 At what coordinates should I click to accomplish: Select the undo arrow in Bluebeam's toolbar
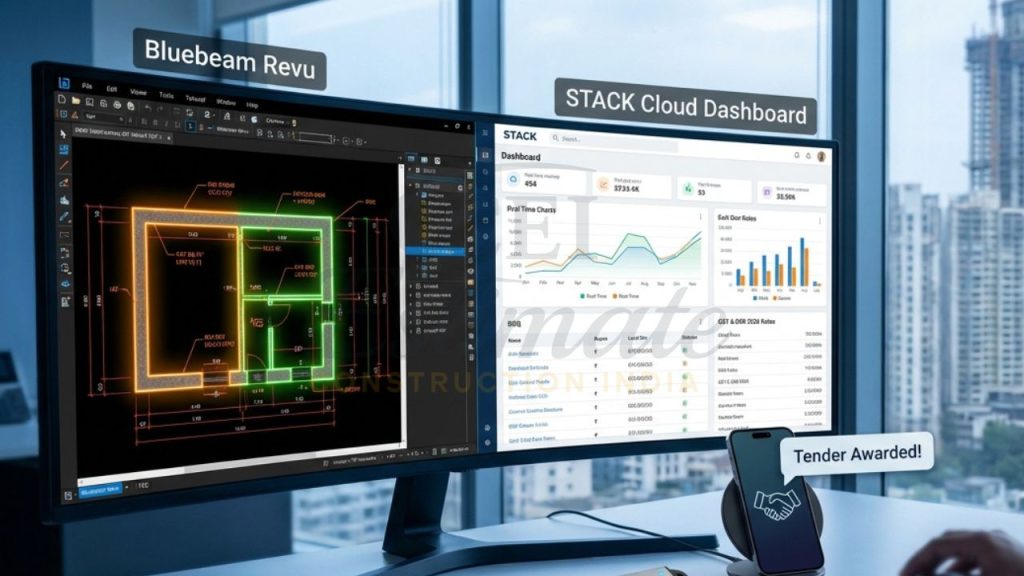pos(148,107)
